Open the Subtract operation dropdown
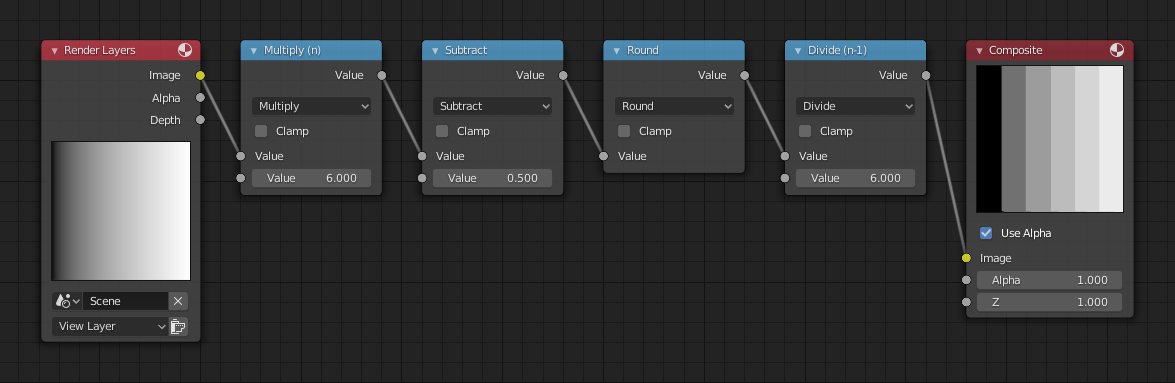 tap(492, 106)
